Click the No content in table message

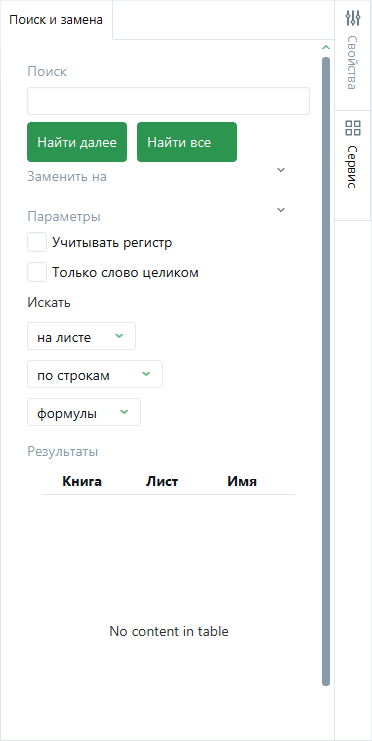pyautogui.click(x=169, y=631)
